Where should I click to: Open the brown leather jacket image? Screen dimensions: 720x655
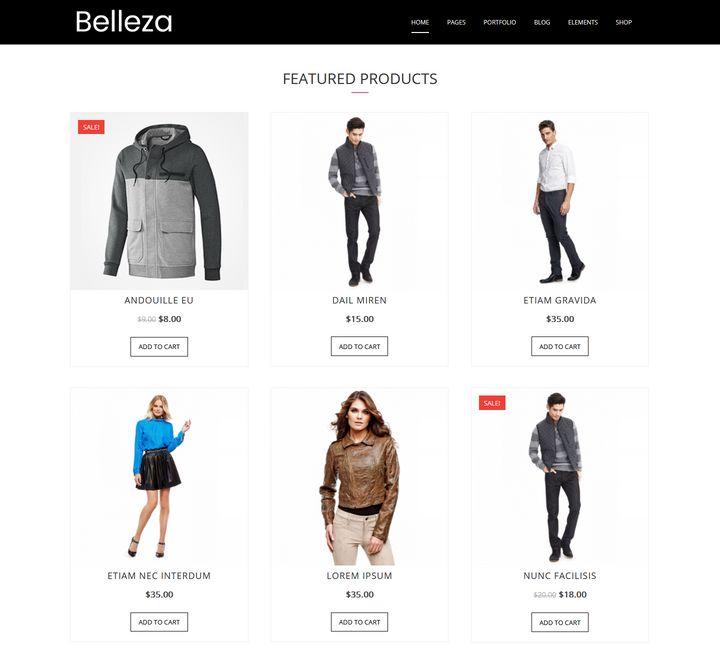pos(360,477)
